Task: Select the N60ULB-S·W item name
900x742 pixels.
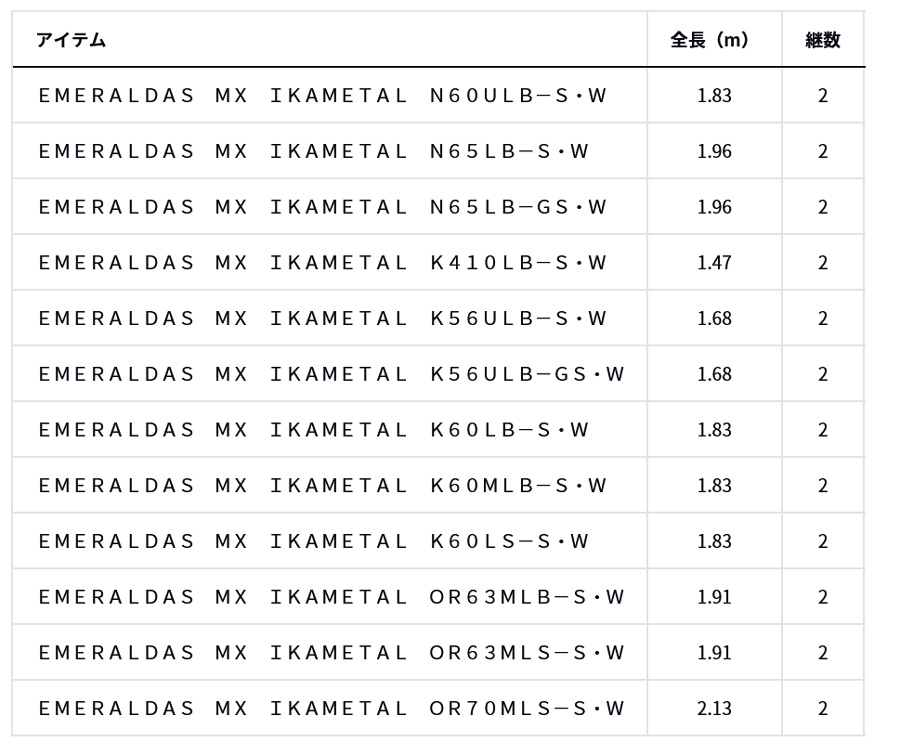Action: pos(323,96)
